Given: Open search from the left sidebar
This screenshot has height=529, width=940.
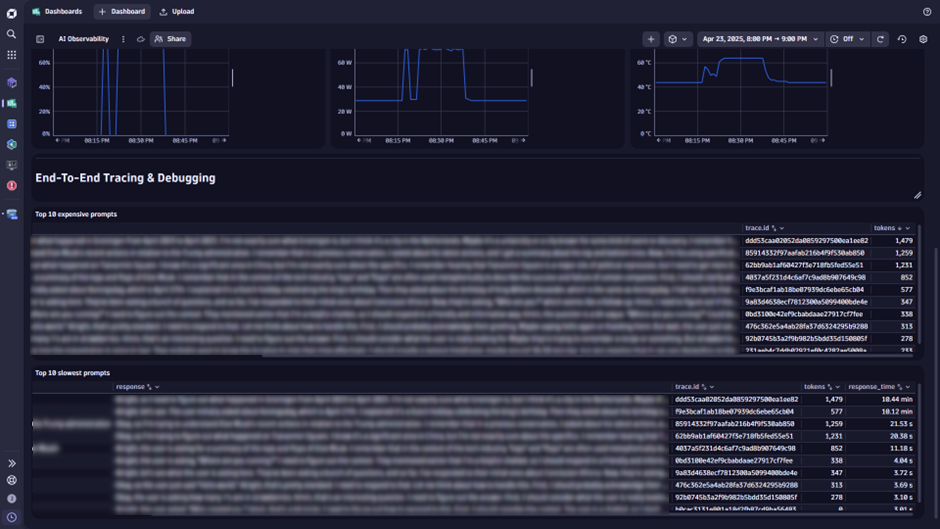Looking at the screenshot, I should 11,34.
